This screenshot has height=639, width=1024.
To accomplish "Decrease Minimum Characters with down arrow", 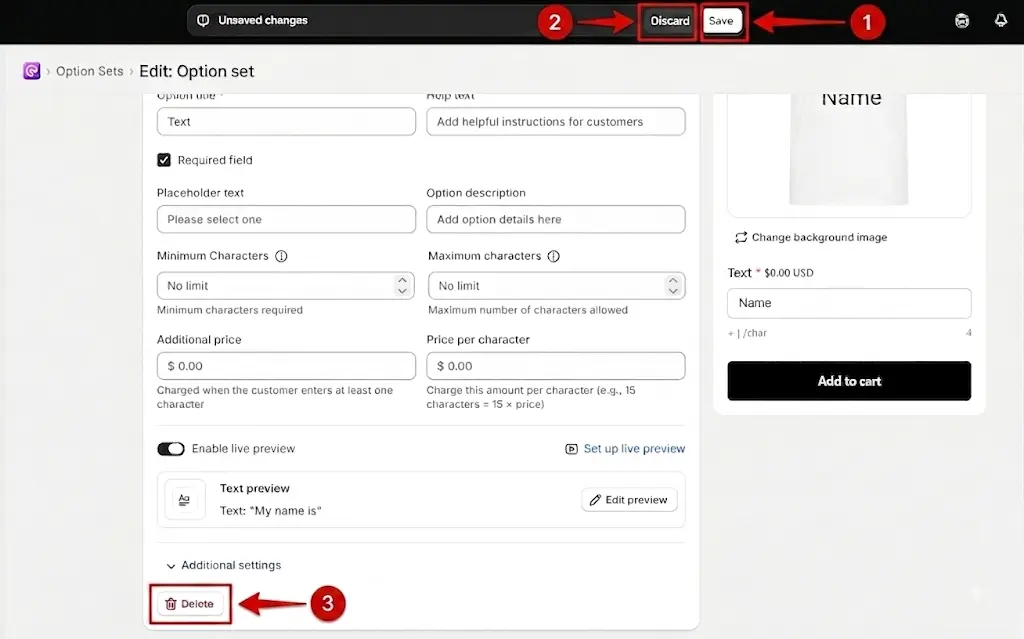I will coord(402,291).
